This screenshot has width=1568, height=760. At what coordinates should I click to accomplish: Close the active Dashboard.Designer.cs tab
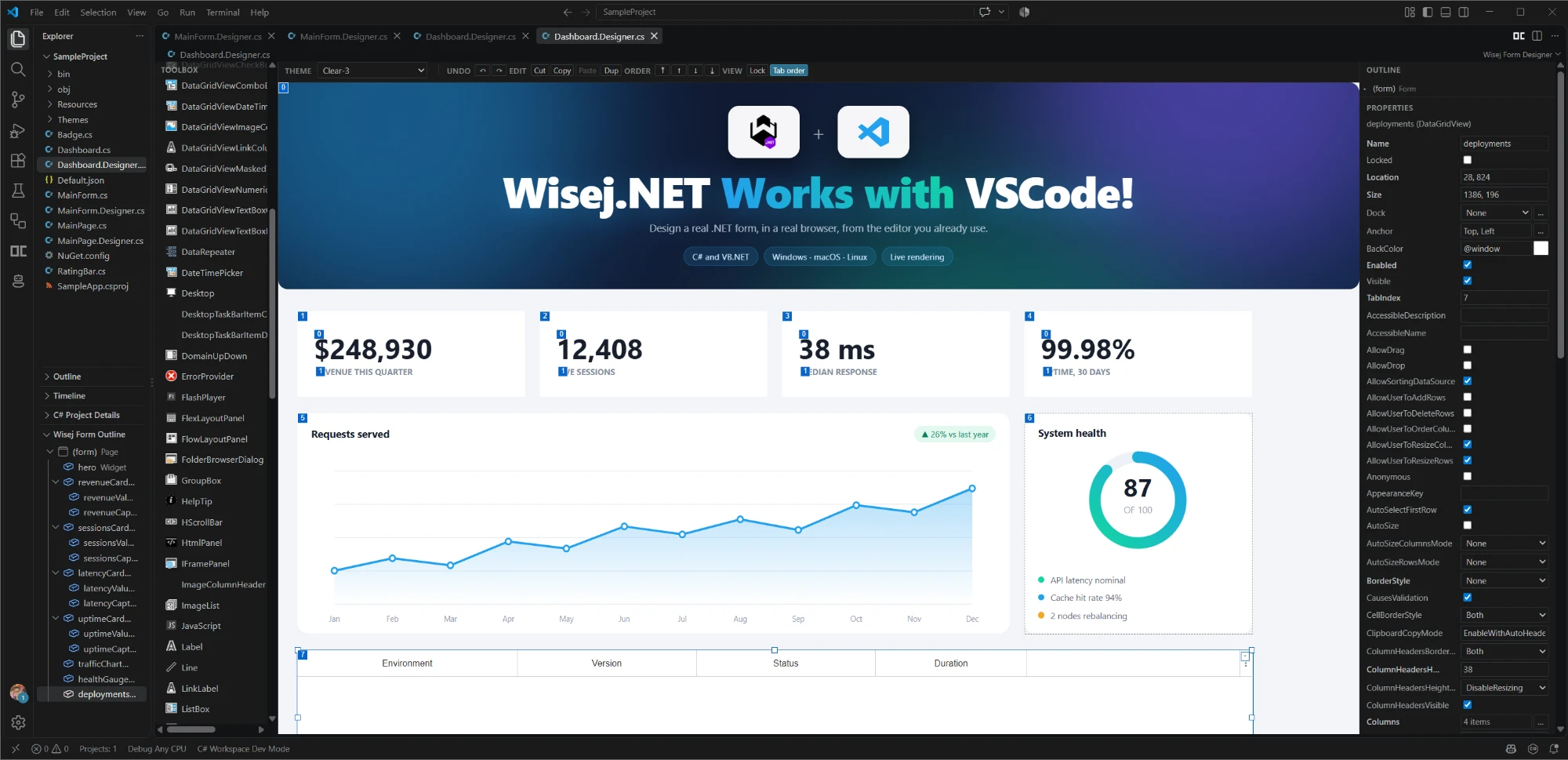point(654,36)
